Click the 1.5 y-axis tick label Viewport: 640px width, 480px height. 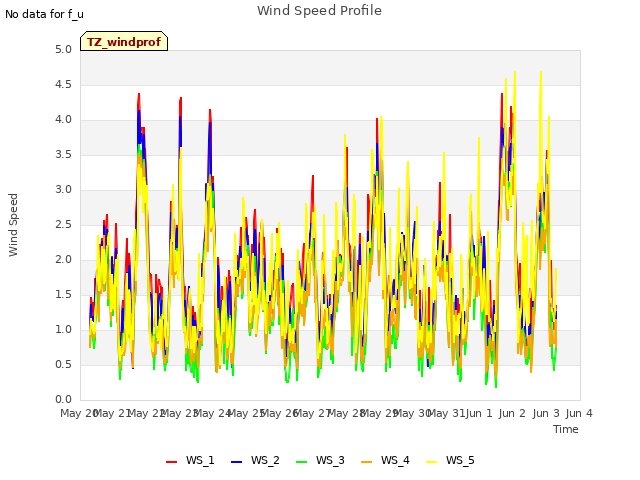[x=63, y=294]
